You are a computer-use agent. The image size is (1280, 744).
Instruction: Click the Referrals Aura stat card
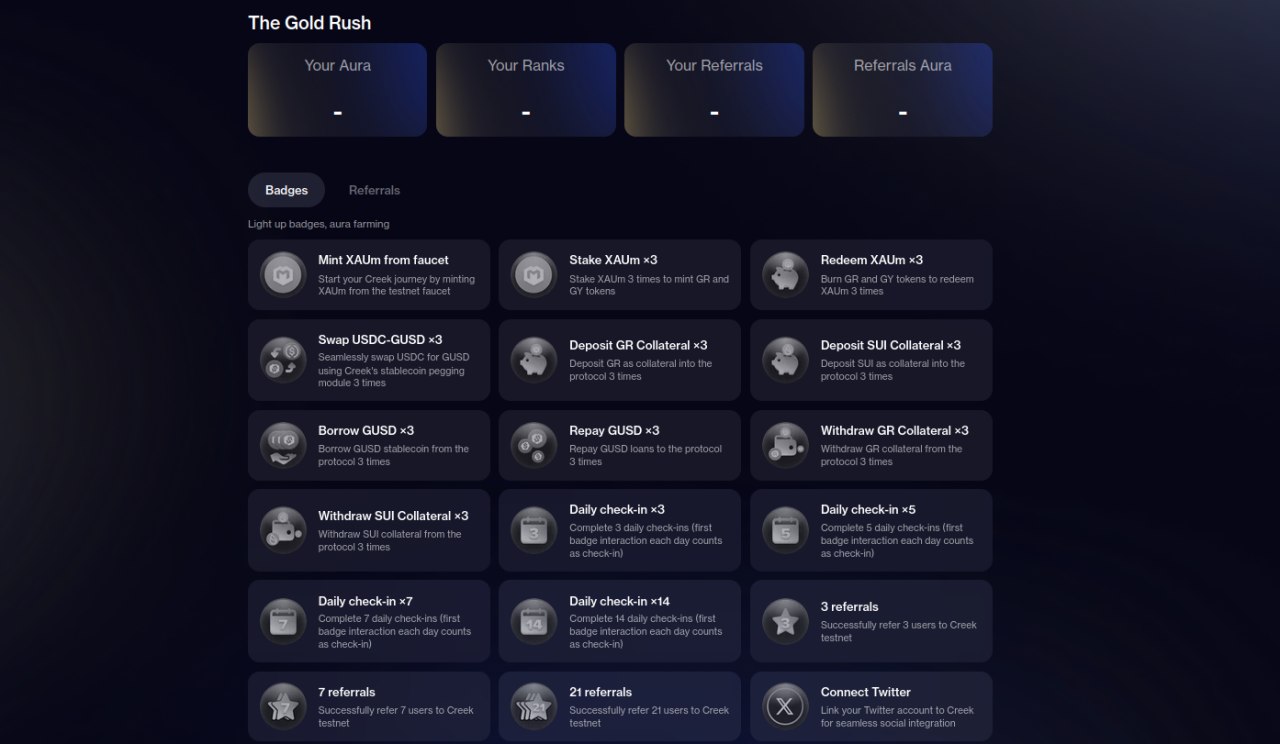(x=902, y=90)
